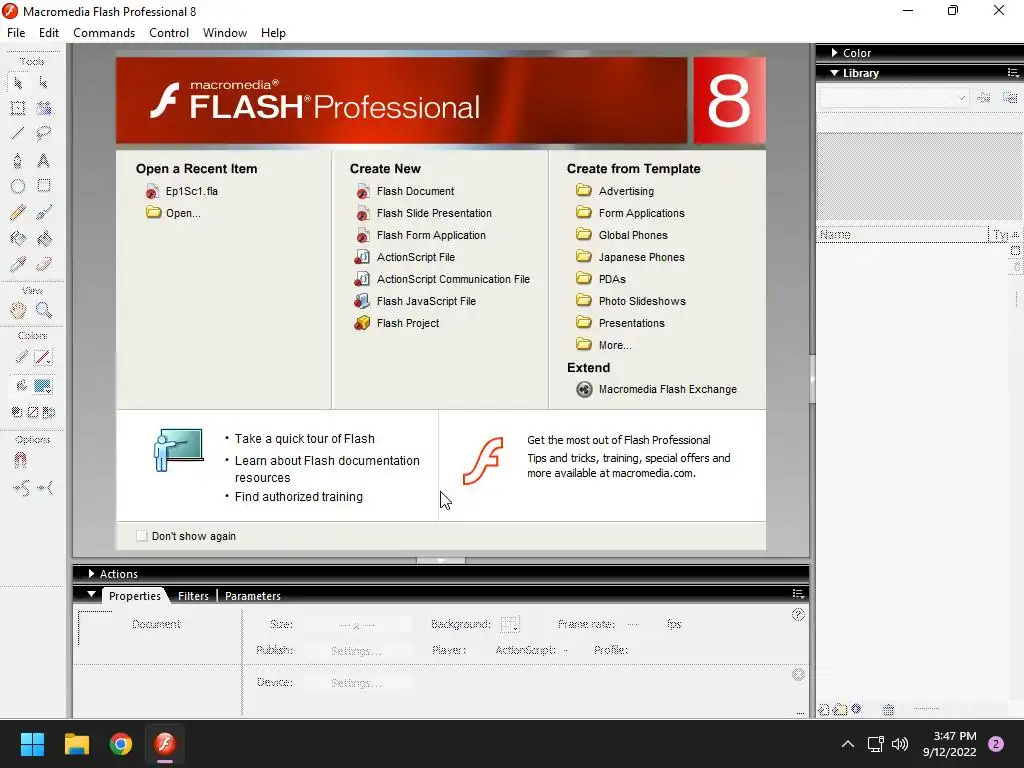Click the Black and White colors icon
The width and height of the screenshot is (1024, 768).
(x=17, y=412)
